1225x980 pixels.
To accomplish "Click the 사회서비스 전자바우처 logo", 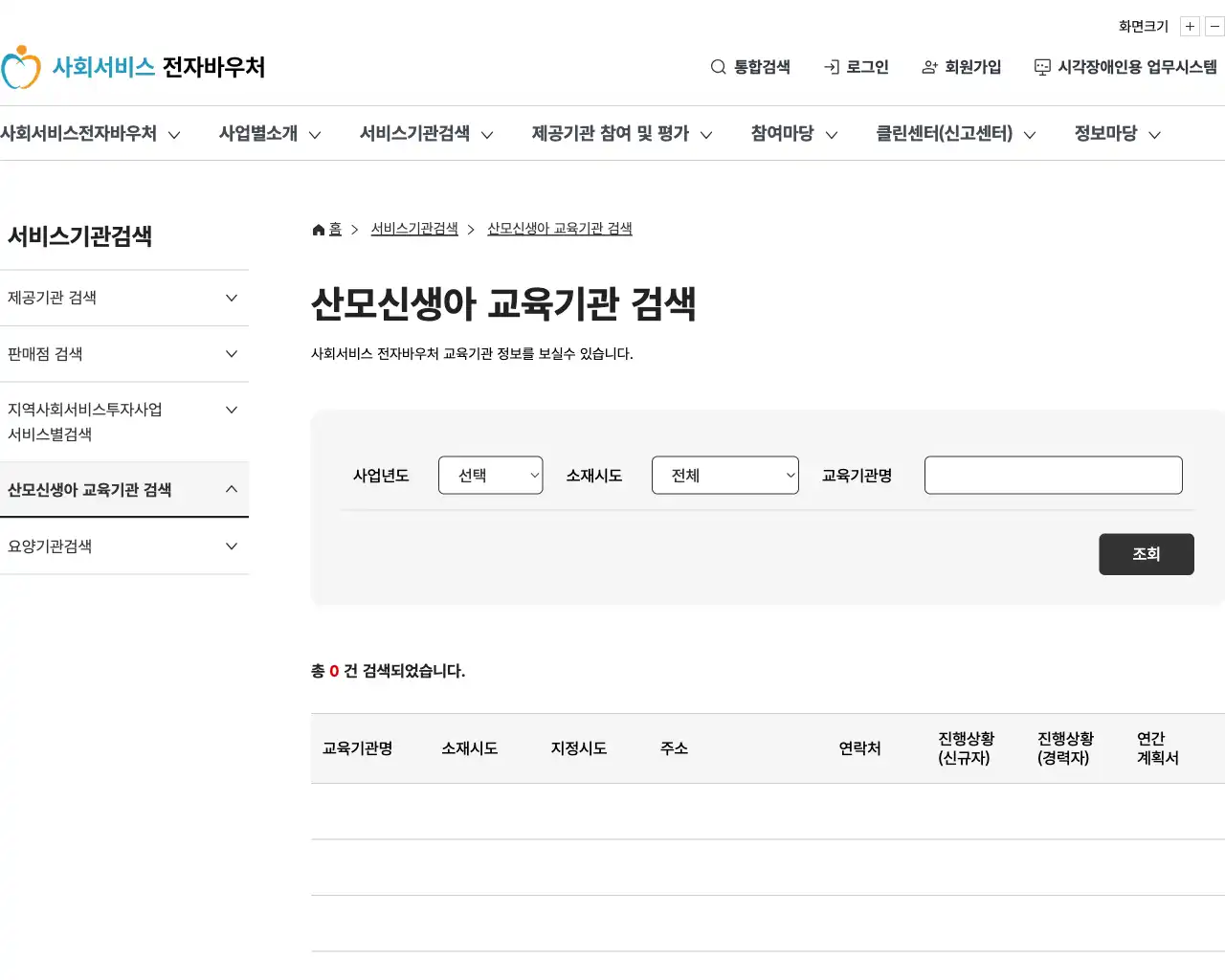I will [x=134, y=67].
